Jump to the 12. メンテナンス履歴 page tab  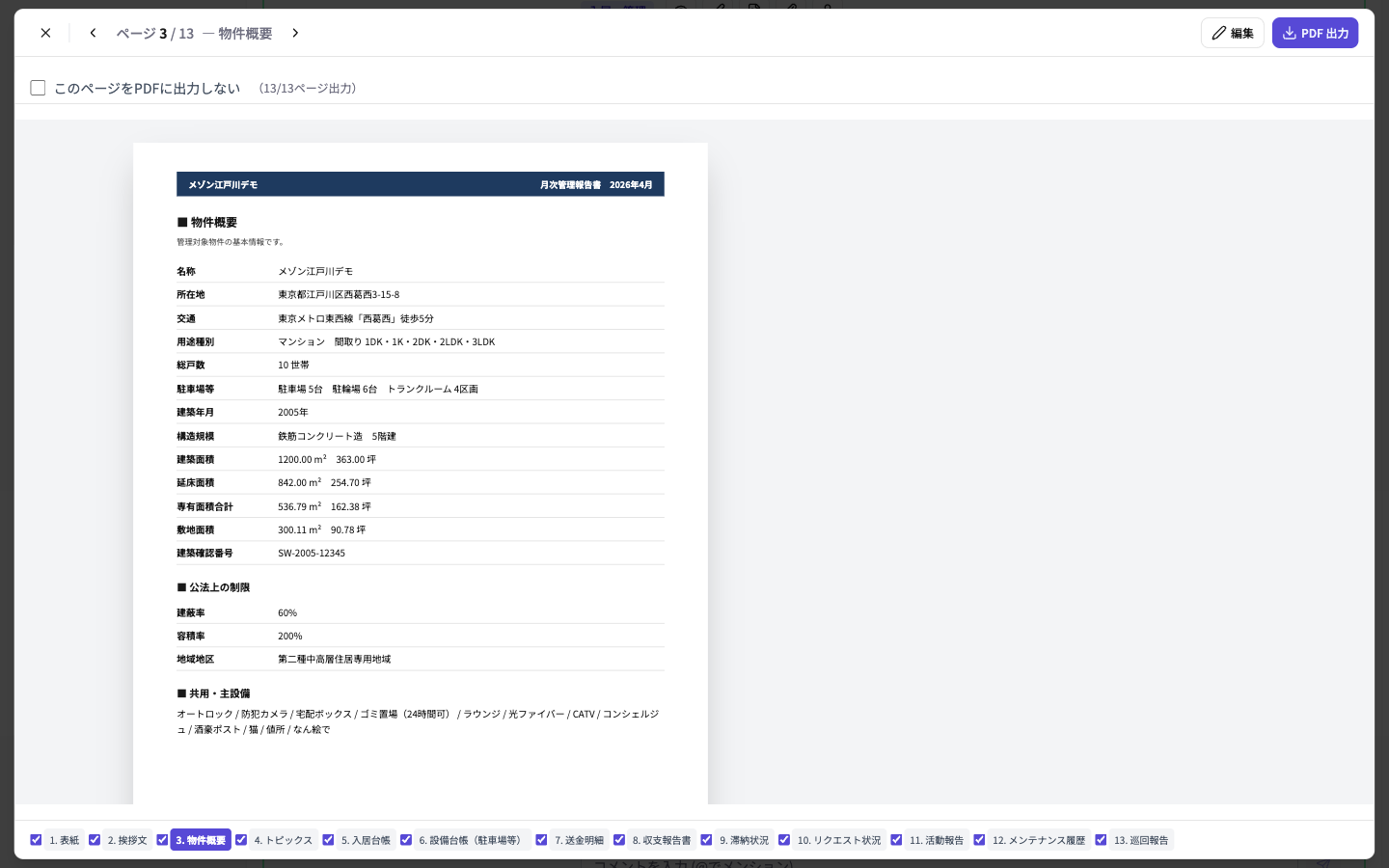(1039, 840)
